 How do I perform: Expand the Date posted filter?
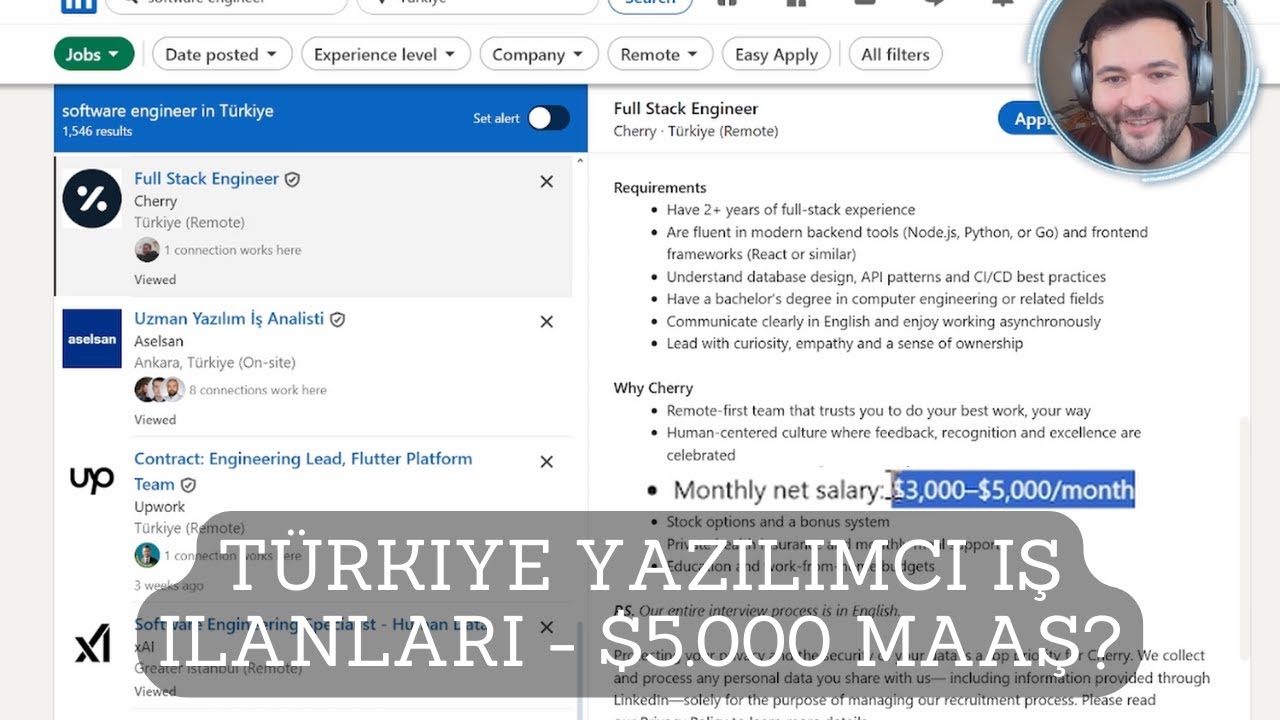[222, 54]
